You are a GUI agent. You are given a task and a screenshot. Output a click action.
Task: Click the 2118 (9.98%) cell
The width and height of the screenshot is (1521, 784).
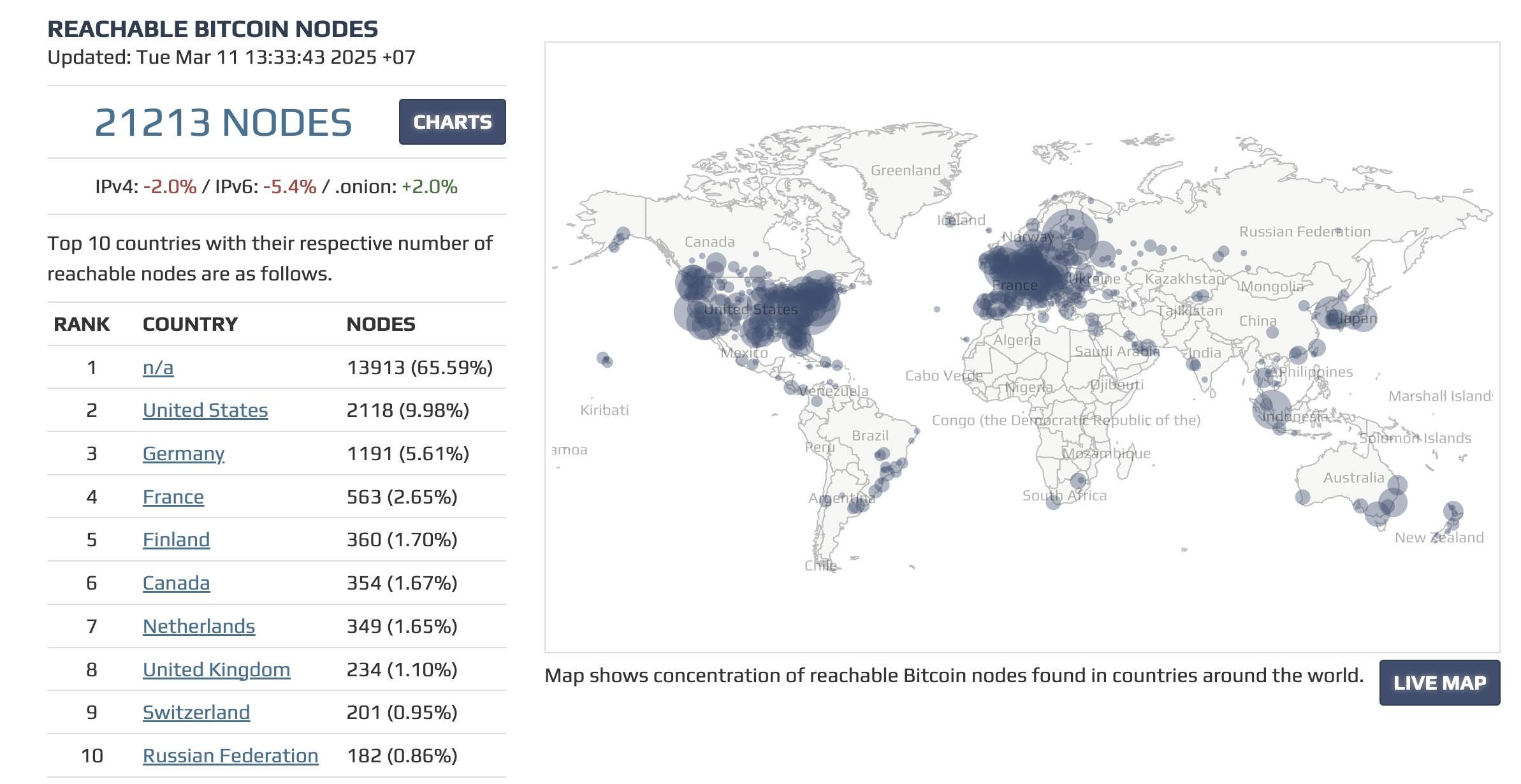(x=408, y=410)
